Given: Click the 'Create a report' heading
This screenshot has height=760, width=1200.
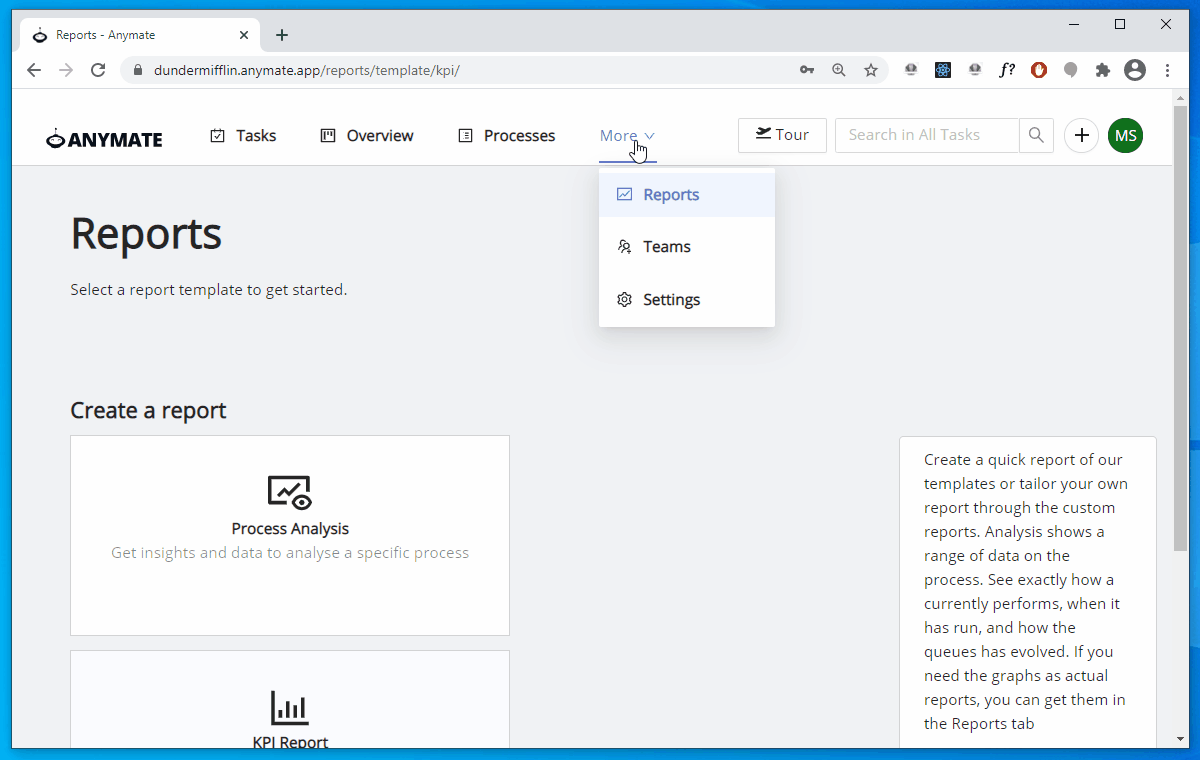Looking at the screenshot, I should point(148,410).
